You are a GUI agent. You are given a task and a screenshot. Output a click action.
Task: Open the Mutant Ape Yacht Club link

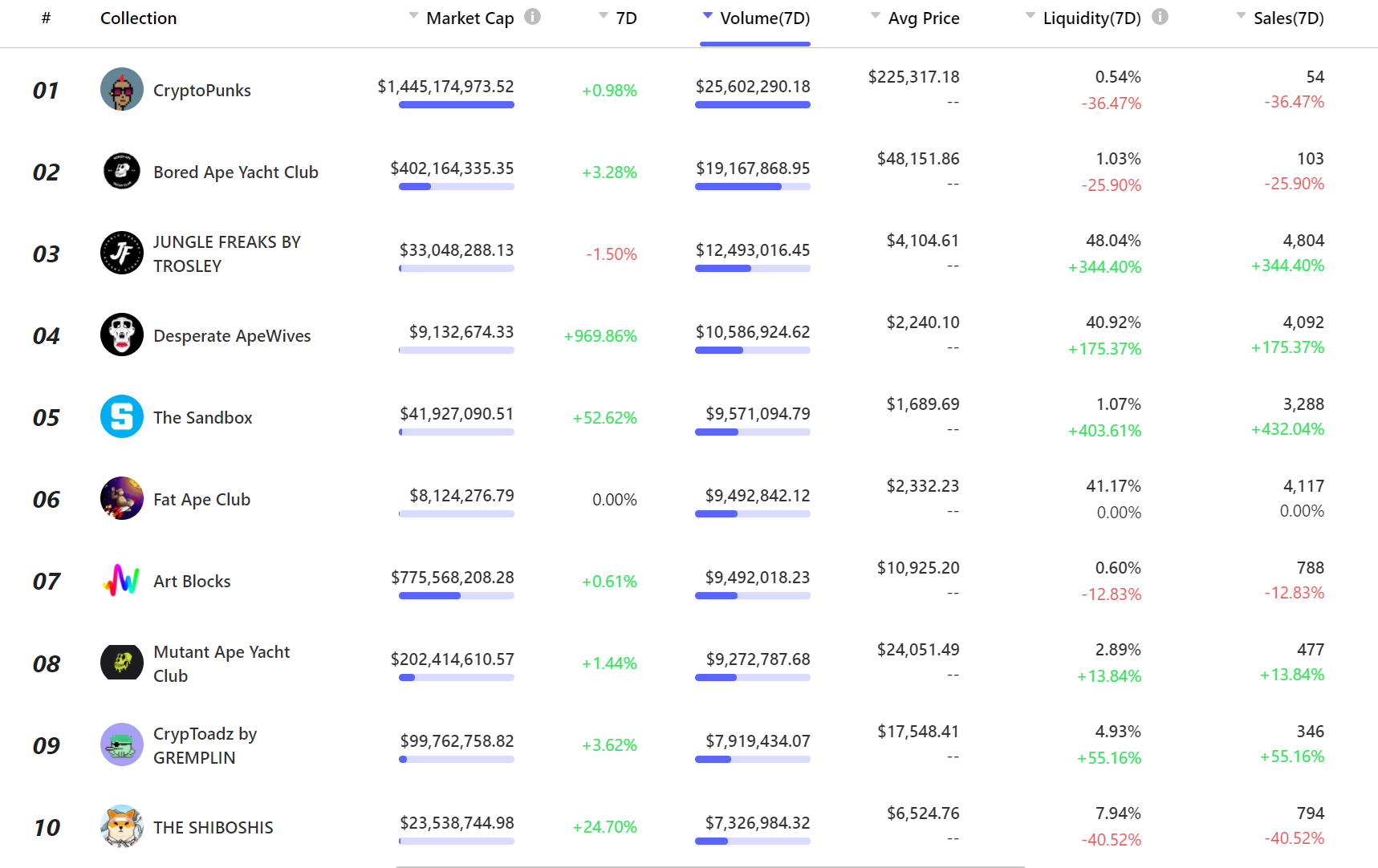[222, 663]
